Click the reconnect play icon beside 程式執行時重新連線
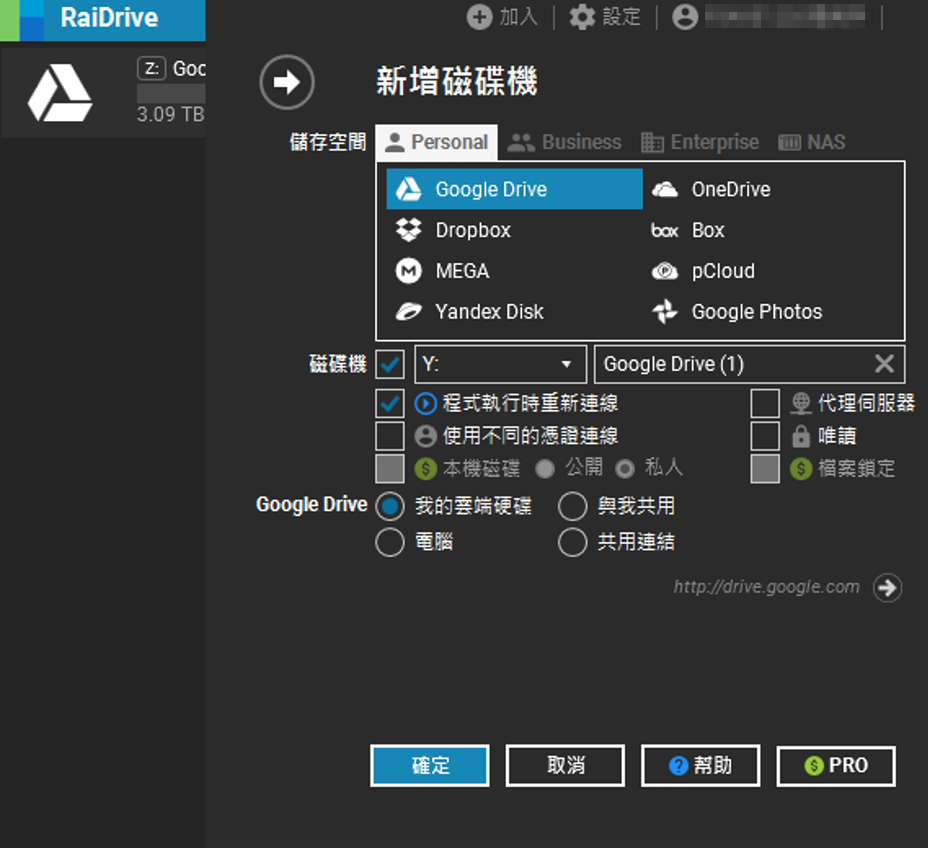Screen dimensions: 928x848 pyautogui.click(x=426, y=404)
